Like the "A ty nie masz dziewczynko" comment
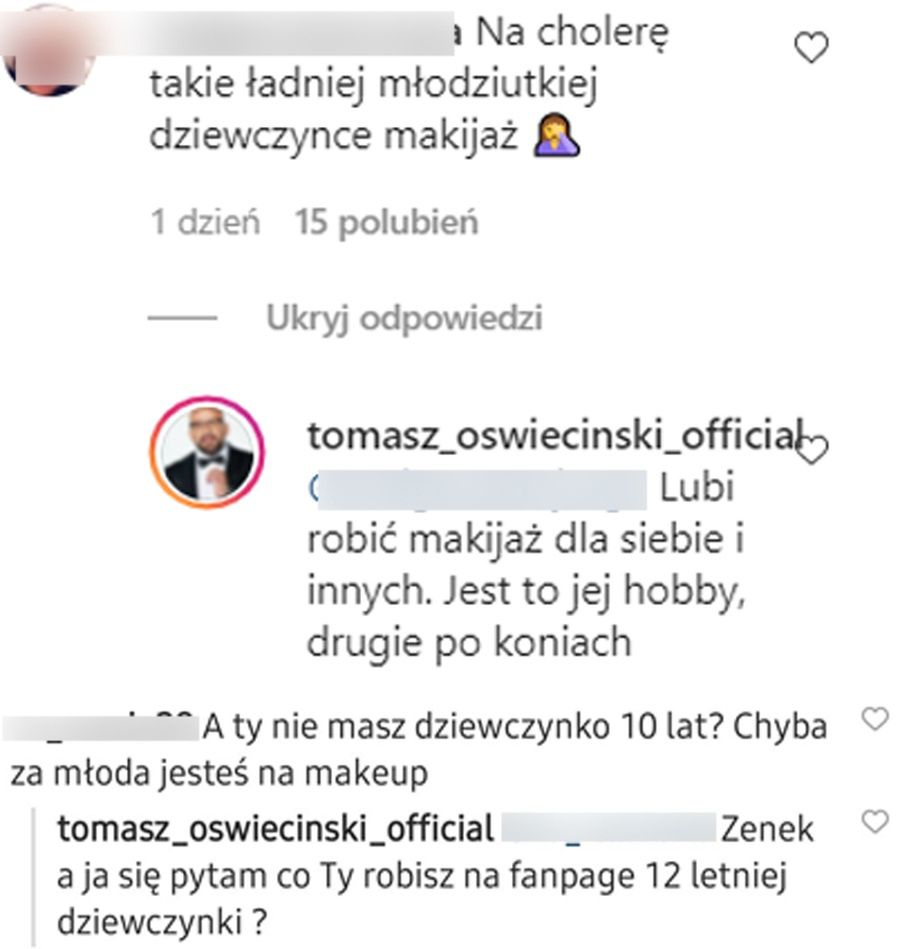This screenshot has height=949, width=900. [x=875, y=719]
